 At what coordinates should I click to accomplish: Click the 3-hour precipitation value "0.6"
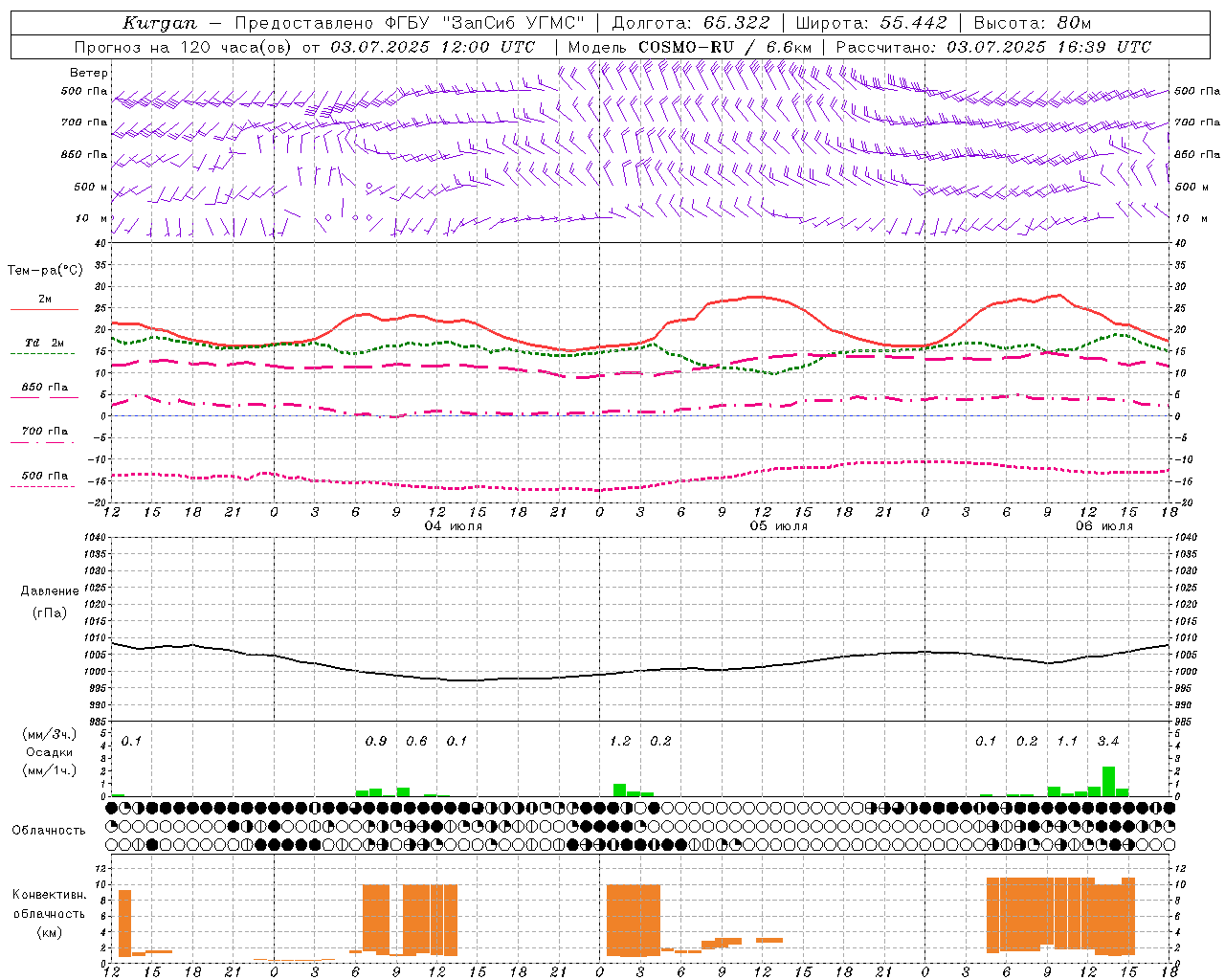pos(416,742)
